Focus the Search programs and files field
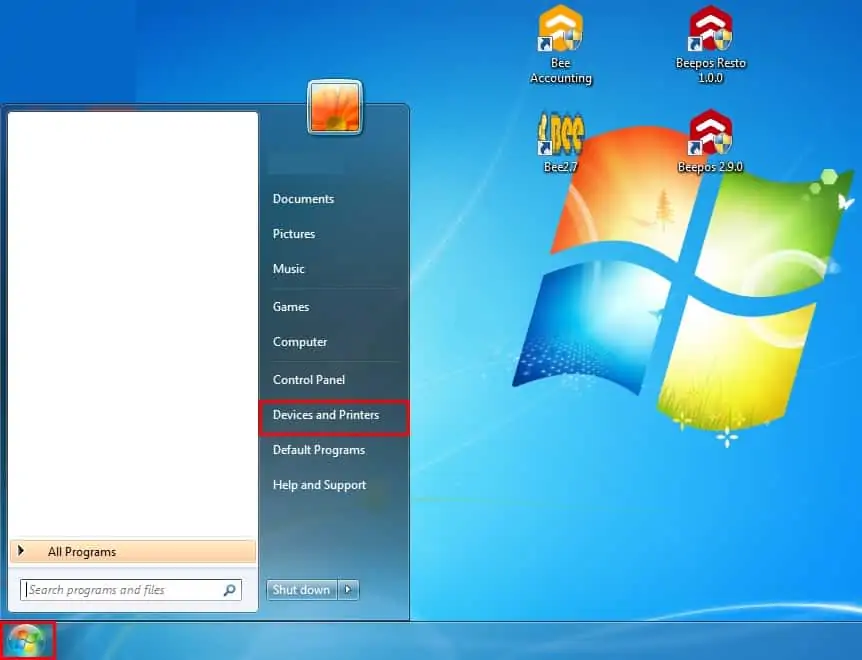The image size is (862, 660). pos(131,590)
